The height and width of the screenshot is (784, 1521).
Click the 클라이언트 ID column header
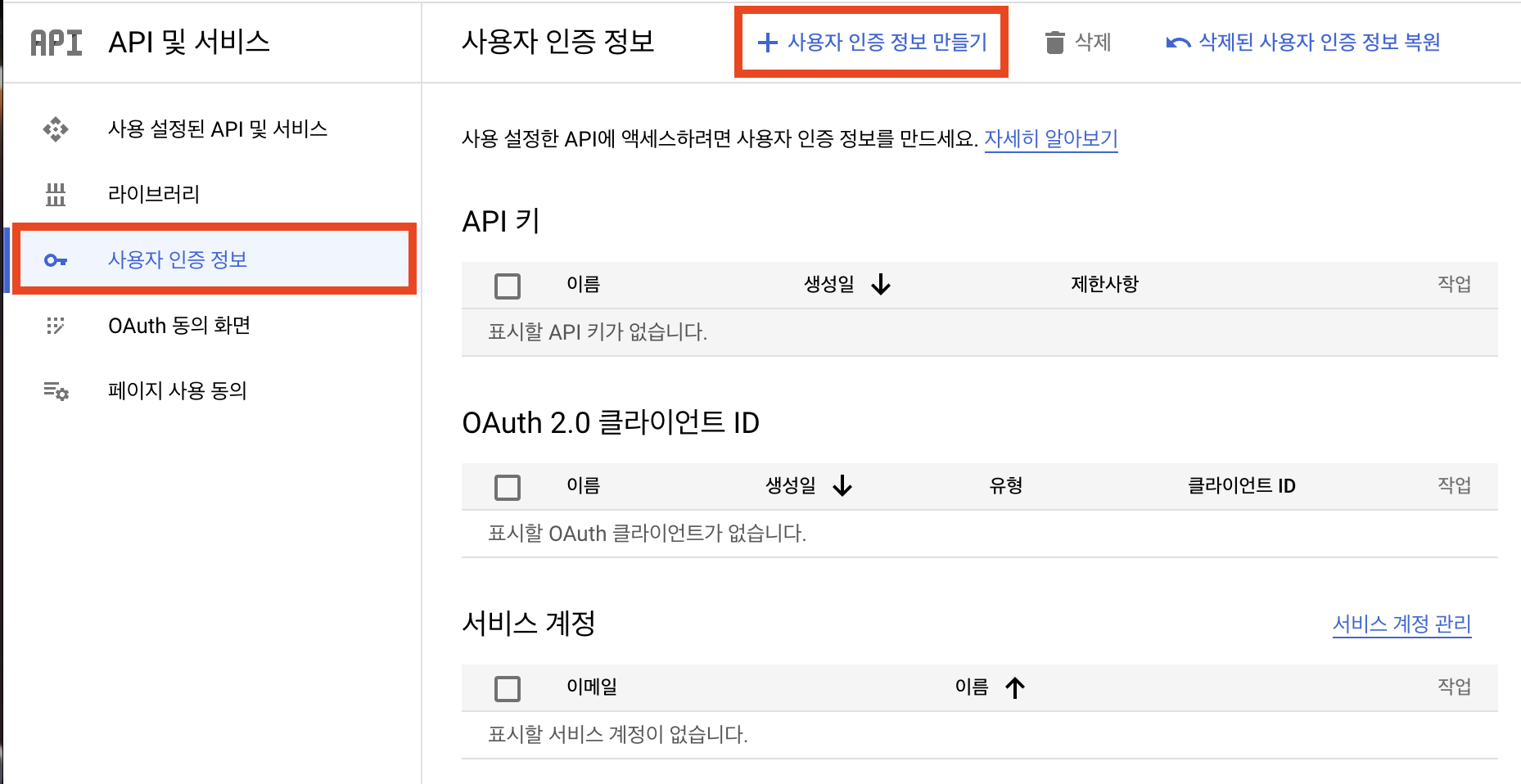click(x=1241, y=486)
